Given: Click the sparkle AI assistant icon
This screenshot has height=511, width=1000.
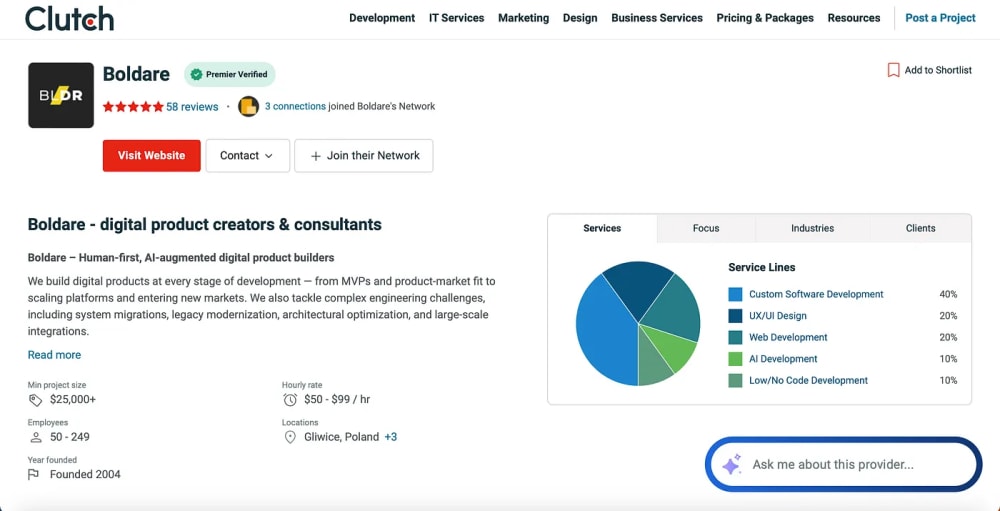Looking at the screenshot, I should (x=732, y=464).
